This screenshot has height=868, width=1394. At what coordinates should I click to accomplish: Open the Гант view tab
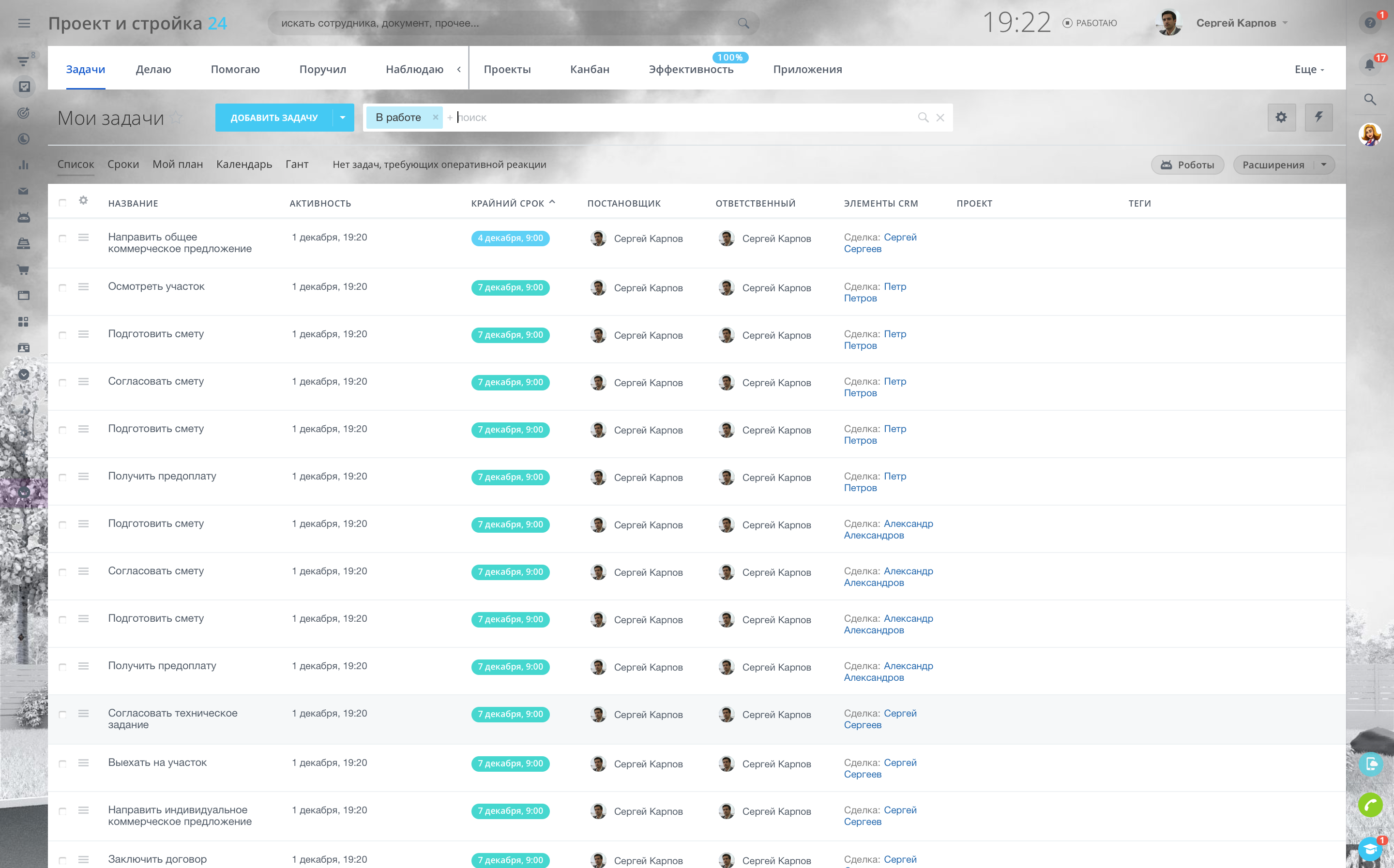pyautogui.click(x=297, y=164)
